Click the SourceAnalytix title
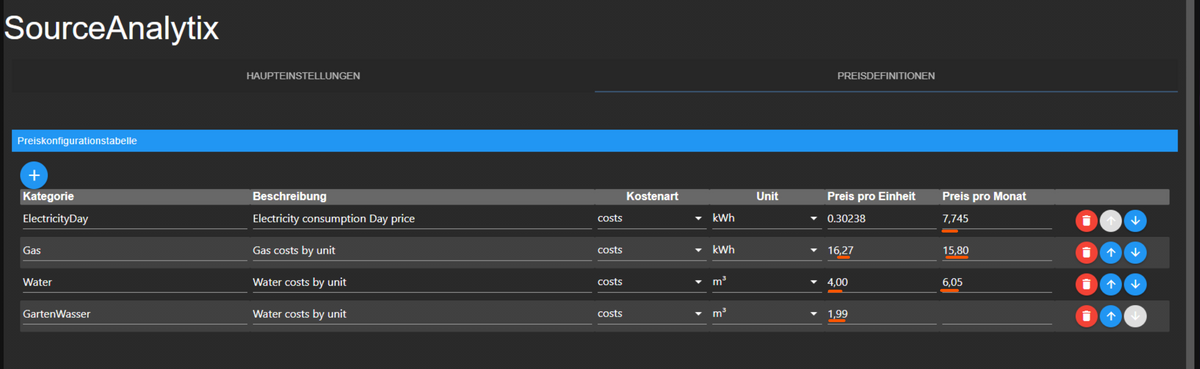Image resolution: width=1200 pixels, height=369 pixels. point(111,27)
